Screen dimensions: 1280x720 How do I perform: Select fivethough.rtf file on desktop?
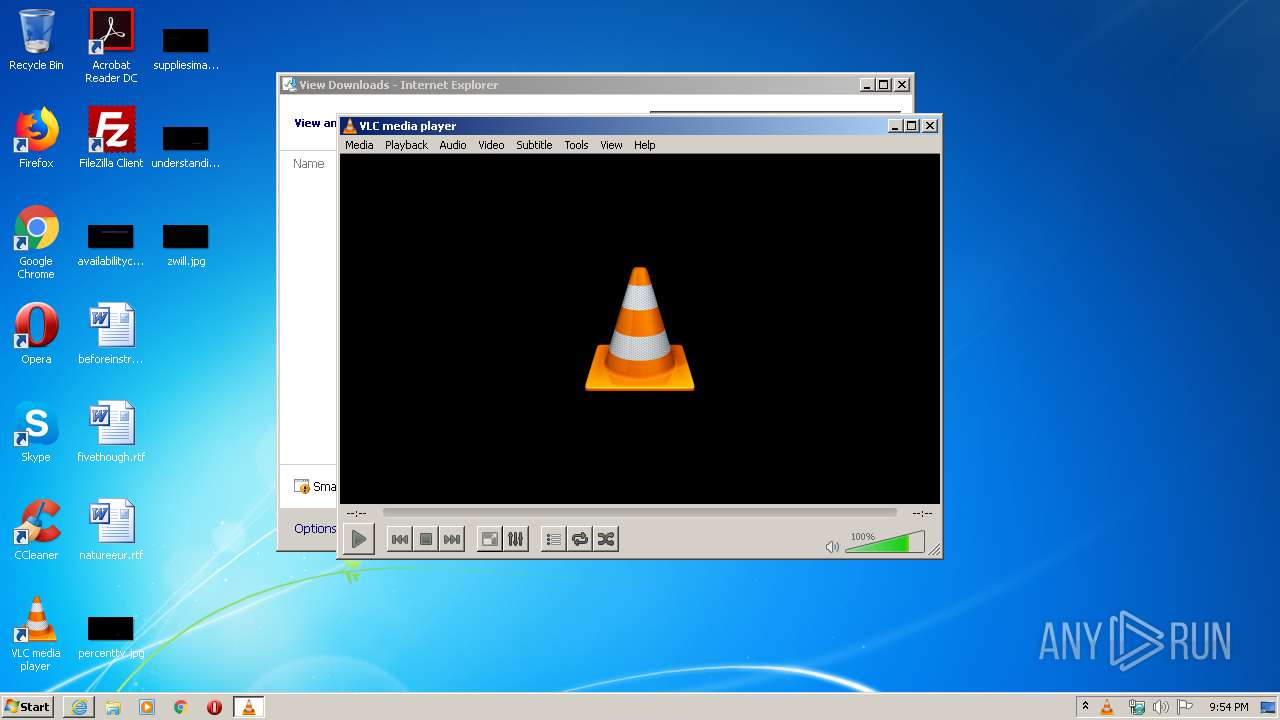(x=111, y=432)
